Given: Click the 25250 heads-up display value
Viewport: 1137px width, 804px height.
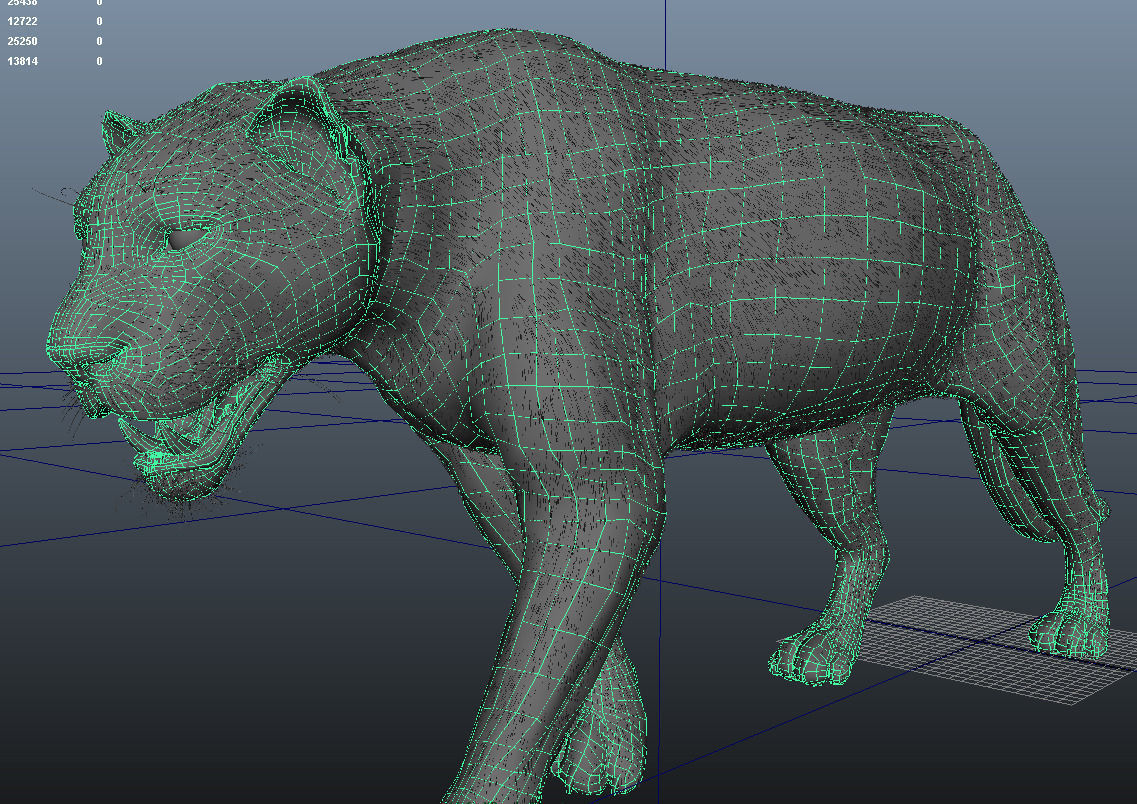Looking at the screenshot, I should 22,41.
